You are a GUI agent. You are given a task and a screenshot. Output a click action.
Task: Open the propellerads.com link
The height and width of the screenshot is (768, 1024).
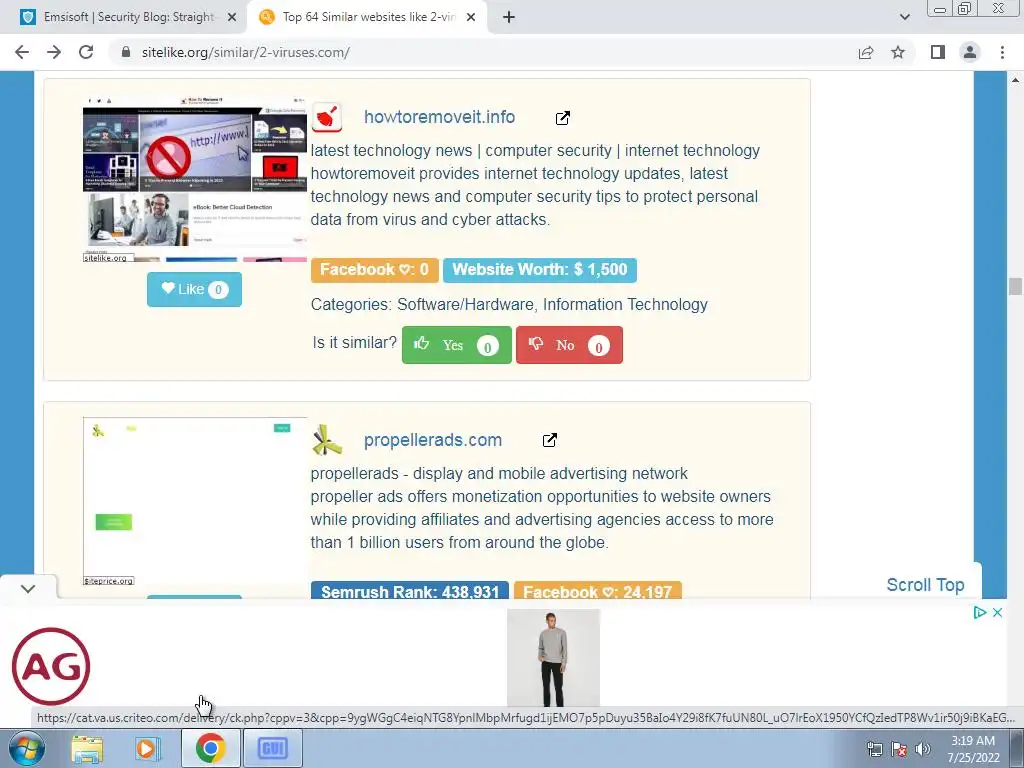432,440
